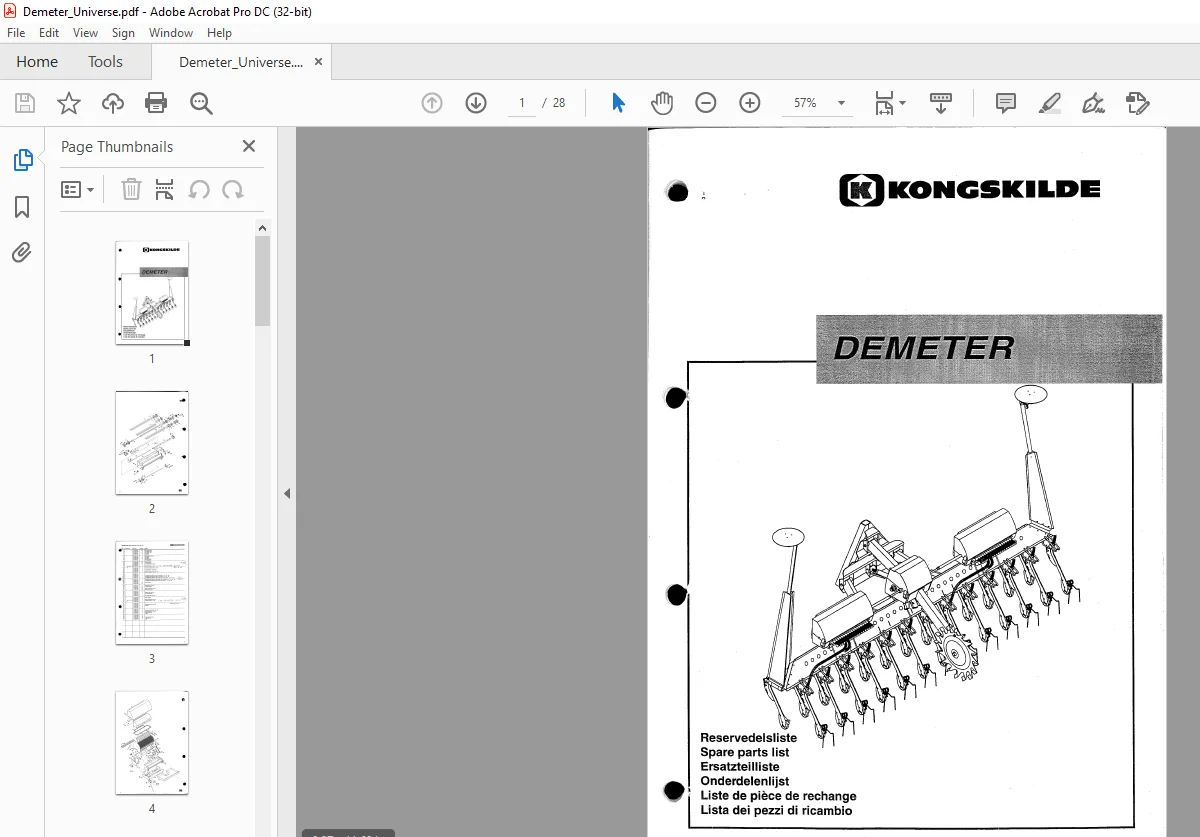Open the View menu

pyautogui.click(x=86, y=33)
